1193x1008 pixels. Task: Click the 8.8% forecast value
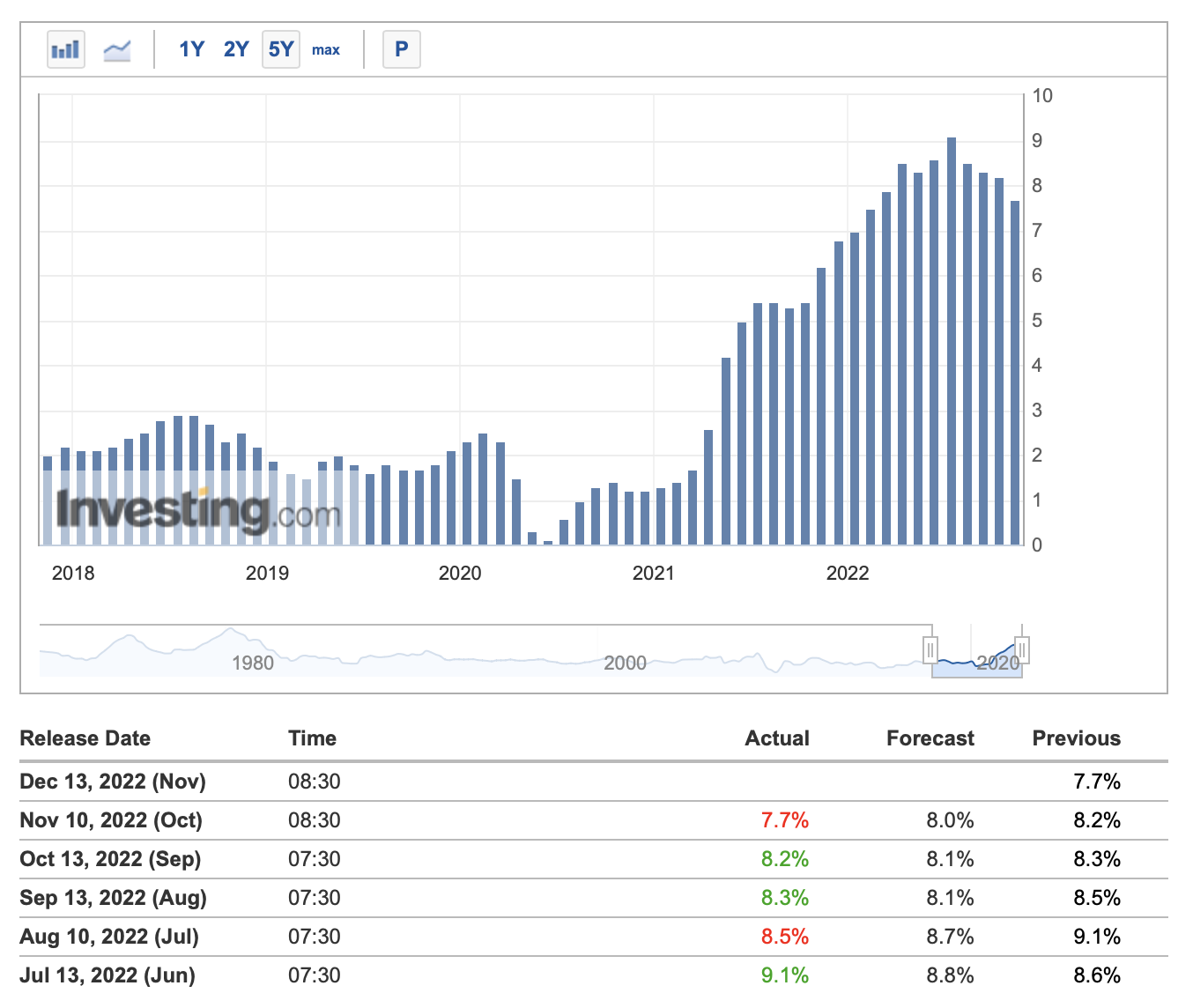click(x=950, y=975)
